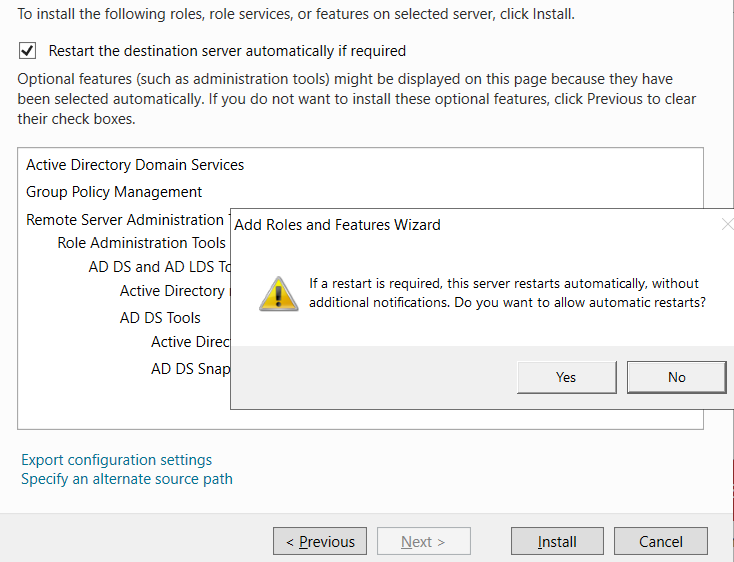Close the Add Roles and Features dialog
This screenshot has height=562, width=734.
(x=727, y=225)
